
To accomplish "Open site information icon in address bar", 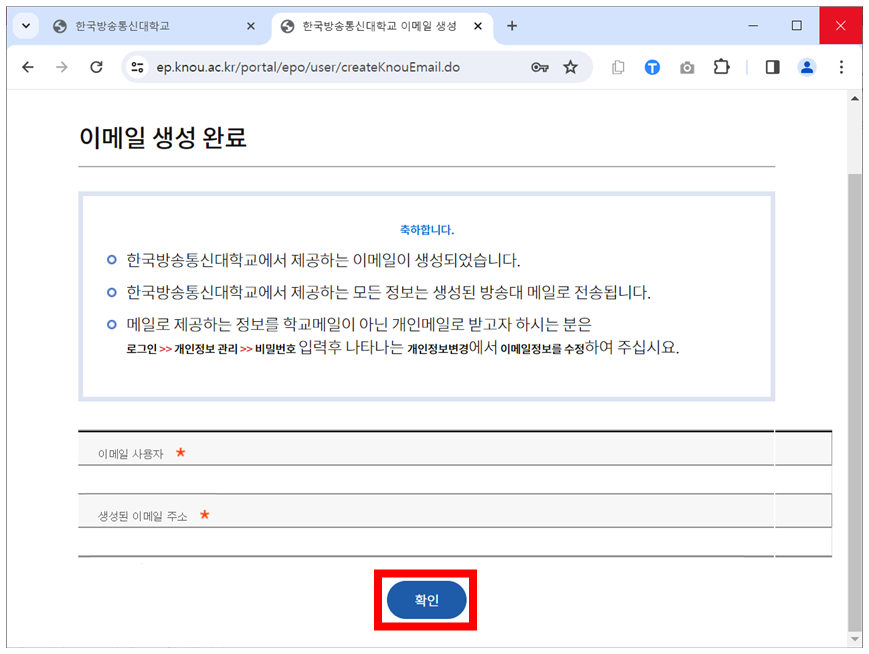I will tap(137, 67).
